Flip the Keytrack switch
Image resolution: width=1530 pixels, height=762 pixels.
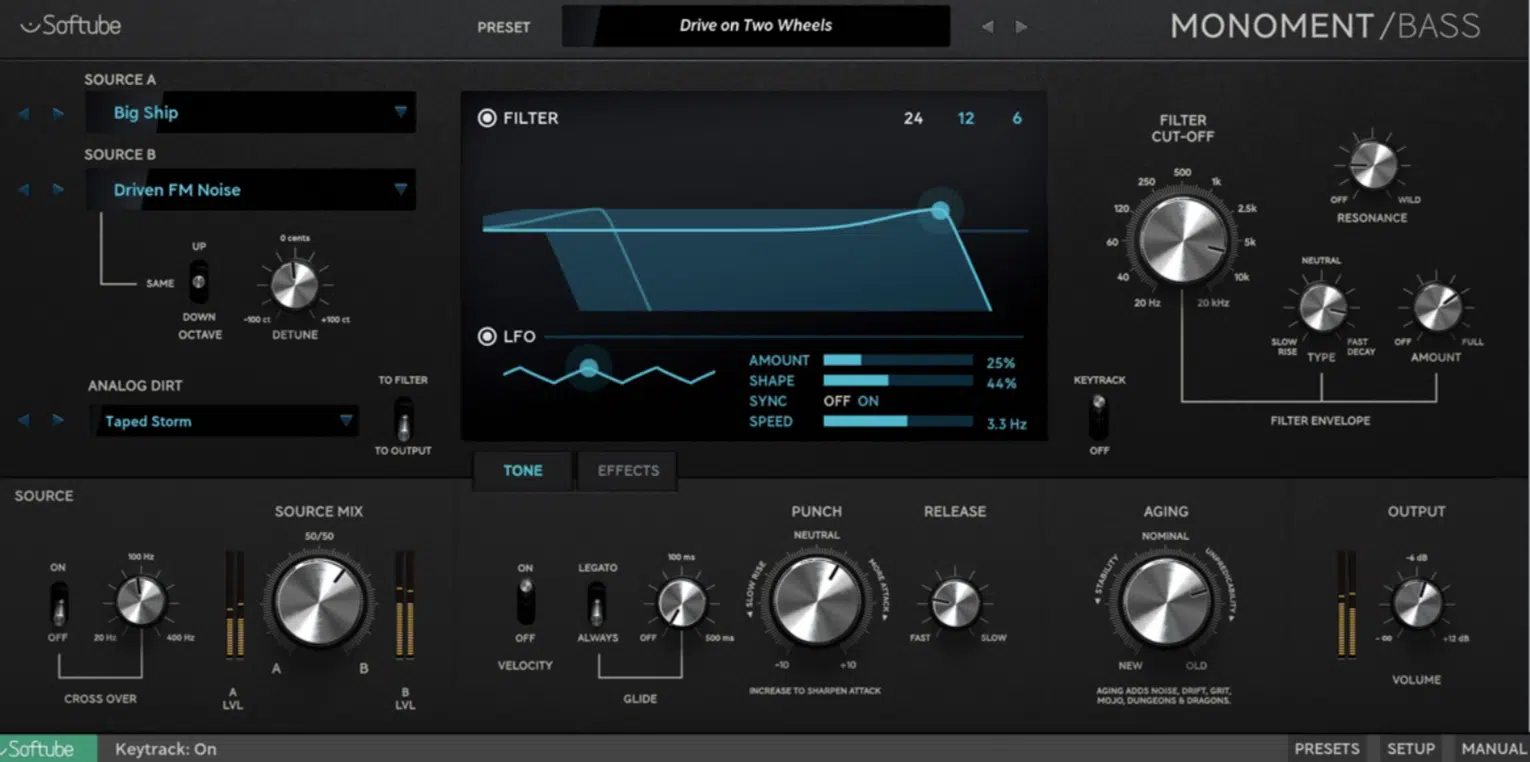(1098, 416)
